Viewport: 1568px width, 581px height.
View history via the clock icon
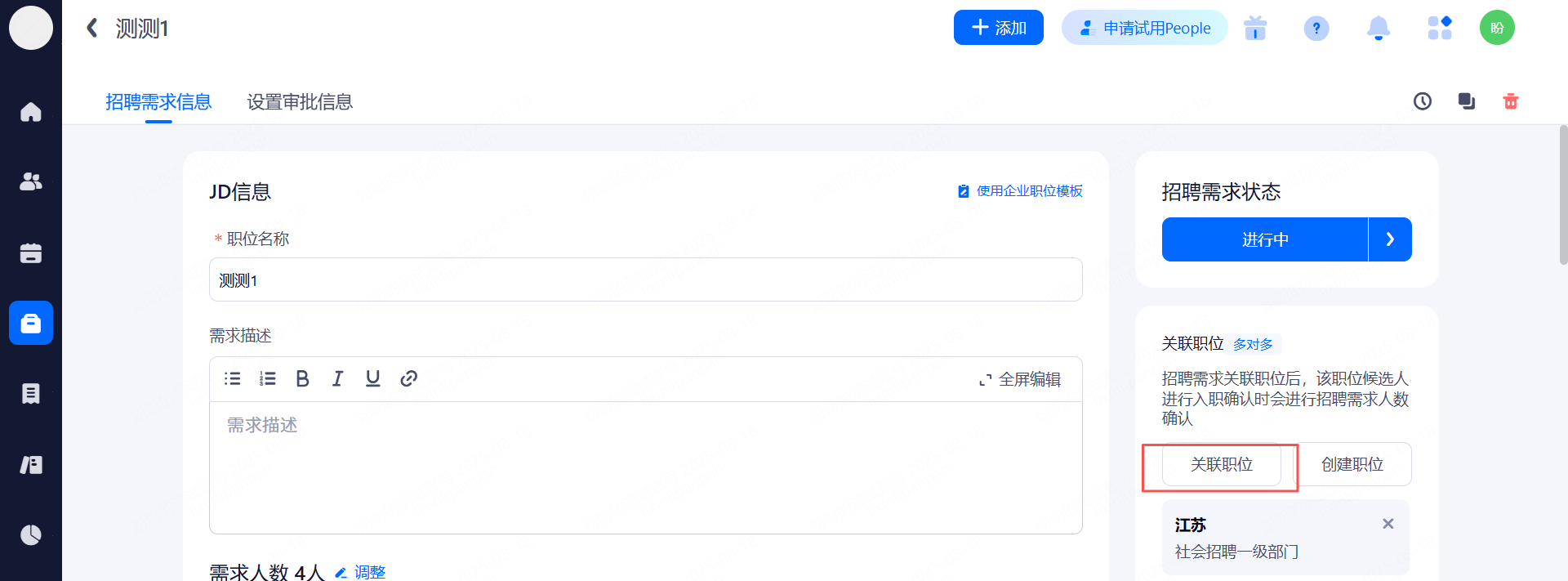tap(1422, 101)
